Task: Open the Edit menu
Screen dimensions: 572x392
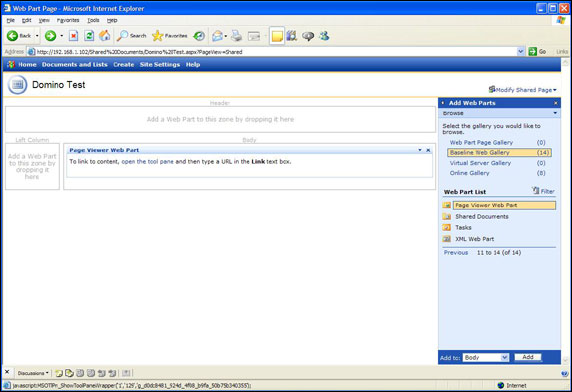Action: click(x=27, y=20)
